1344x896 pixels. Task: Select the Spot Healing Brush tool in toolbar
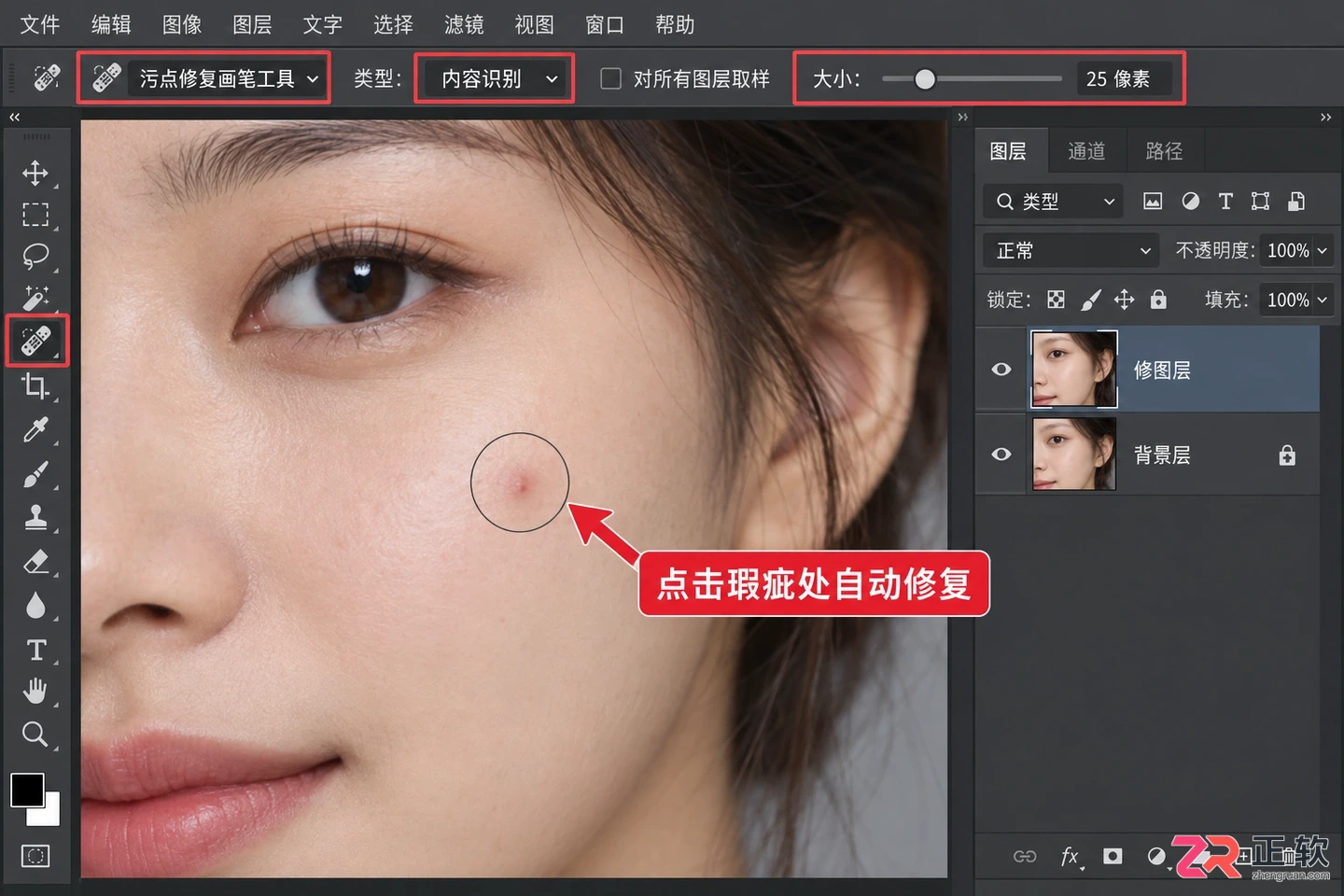[36, 341]
